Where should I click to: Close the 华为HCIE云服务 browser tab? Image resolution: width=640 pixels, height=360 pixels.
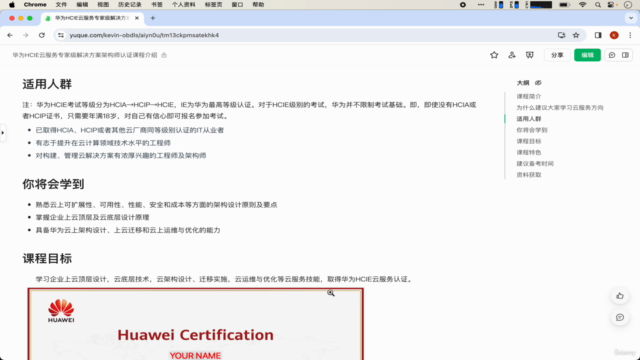pyautogui.click(x=137, y=18)
